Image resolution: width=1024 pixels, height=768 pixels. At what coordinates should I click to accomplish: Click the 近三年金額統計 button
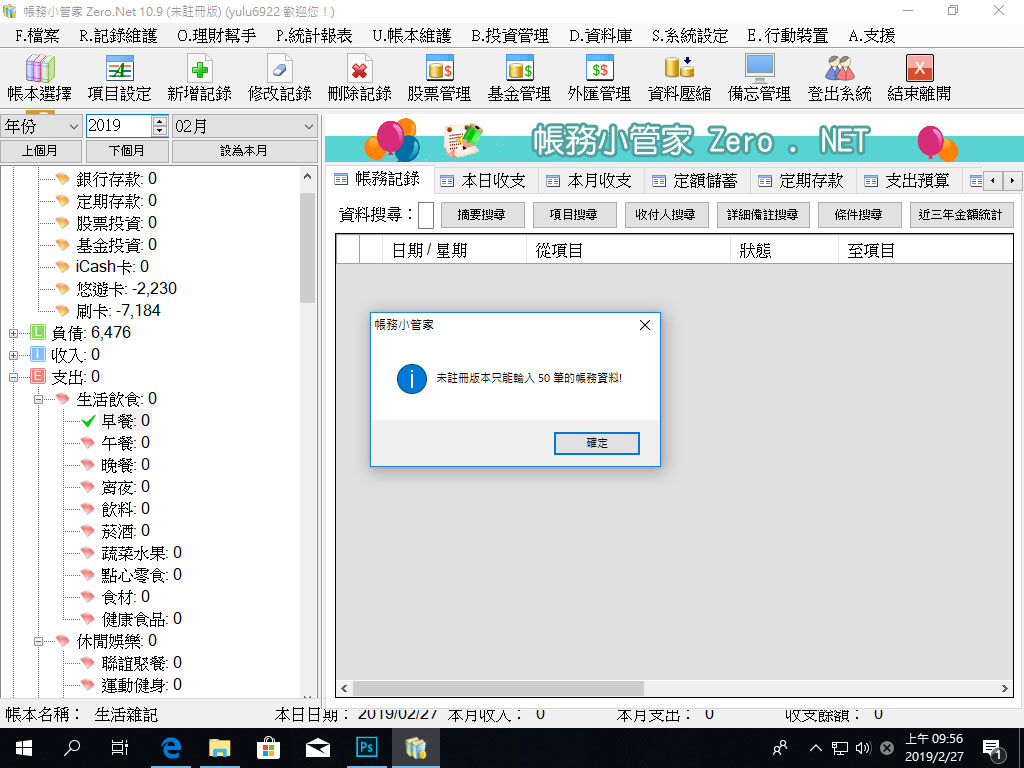961,215
